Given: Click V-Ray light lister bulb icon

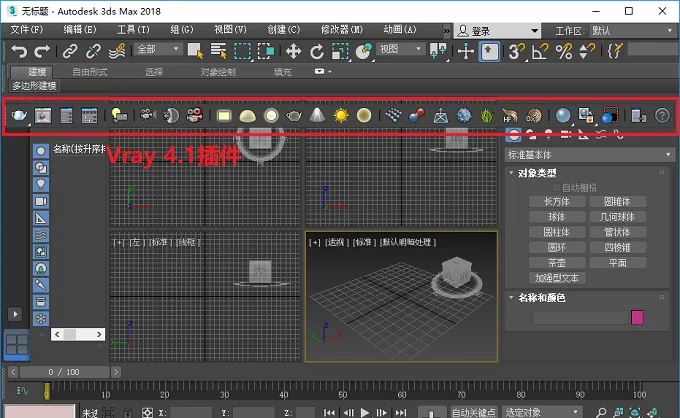Looking at the screenshot, I should tap(119, 115).
